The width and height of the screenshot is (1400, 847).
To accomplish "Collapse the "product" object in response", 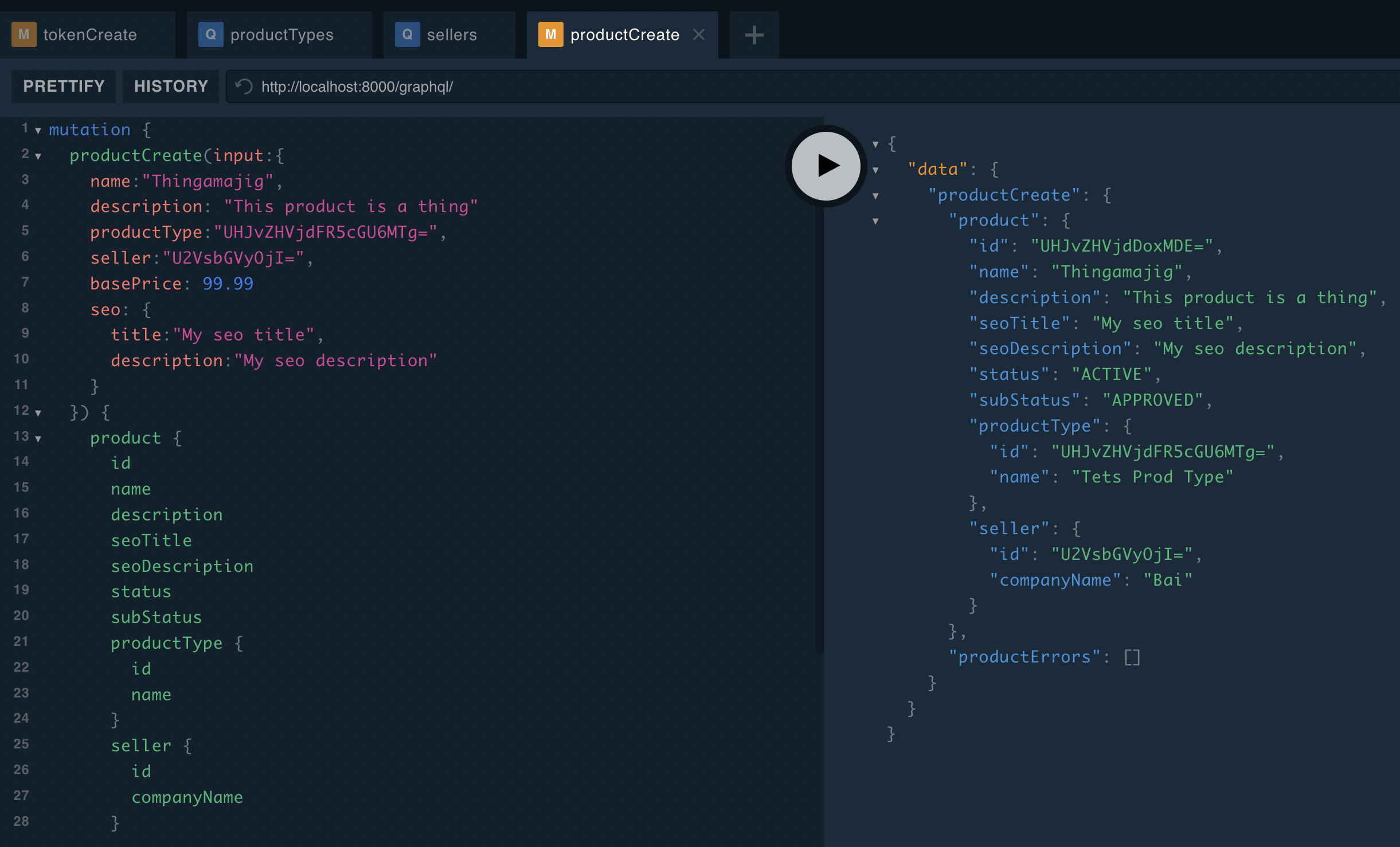I will tap(875, 221).
